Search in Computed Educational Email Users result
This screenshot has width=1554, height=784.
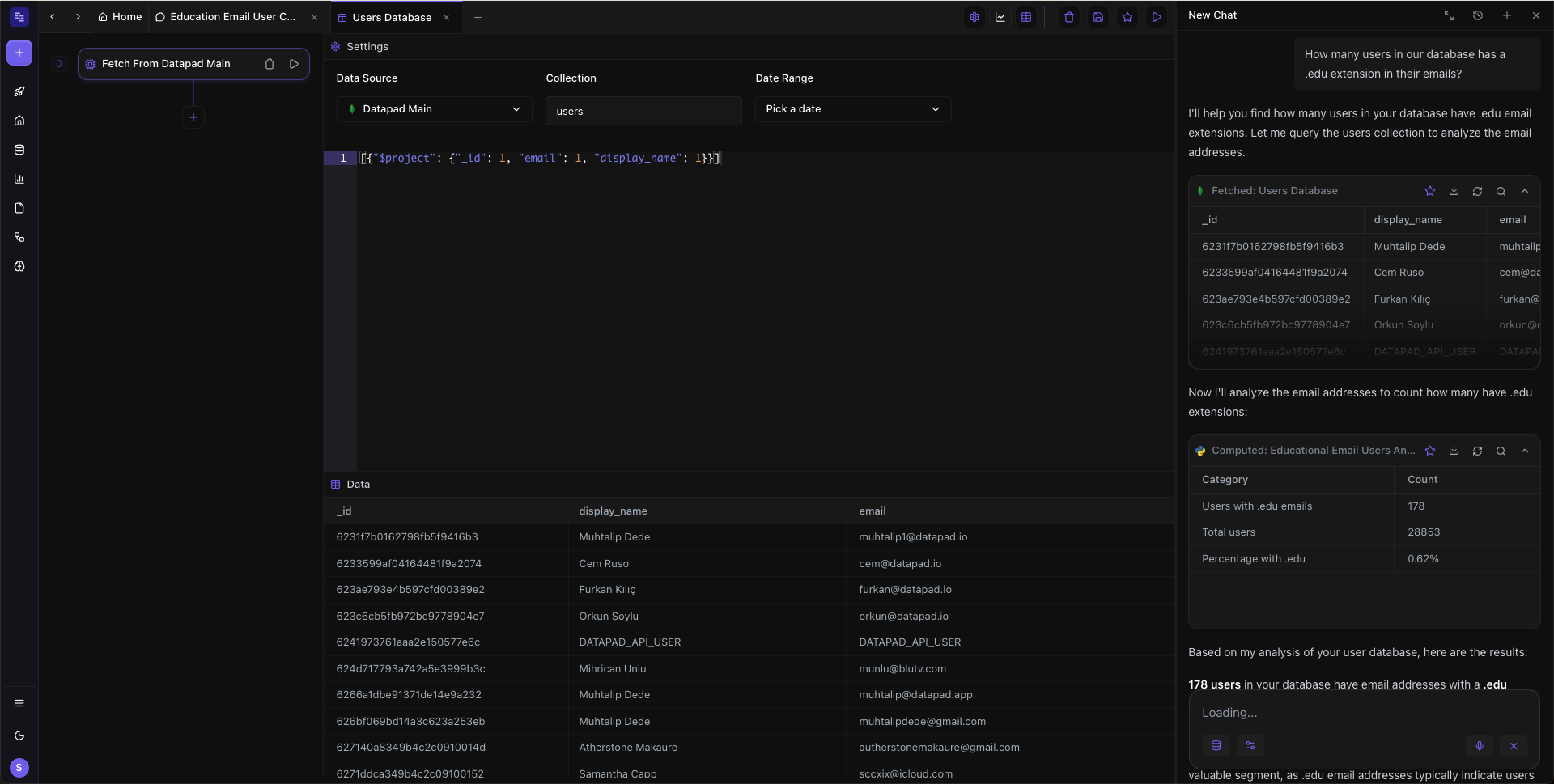coord(1501,451)
